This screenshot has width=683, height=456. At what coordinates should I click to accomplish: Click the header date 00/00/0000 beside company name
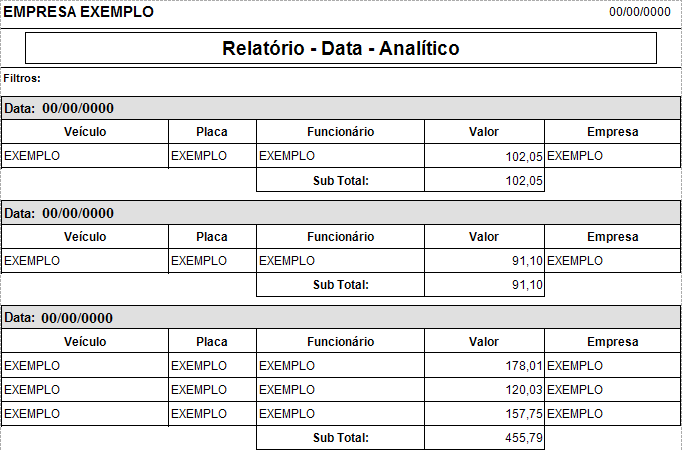[640, 12]
